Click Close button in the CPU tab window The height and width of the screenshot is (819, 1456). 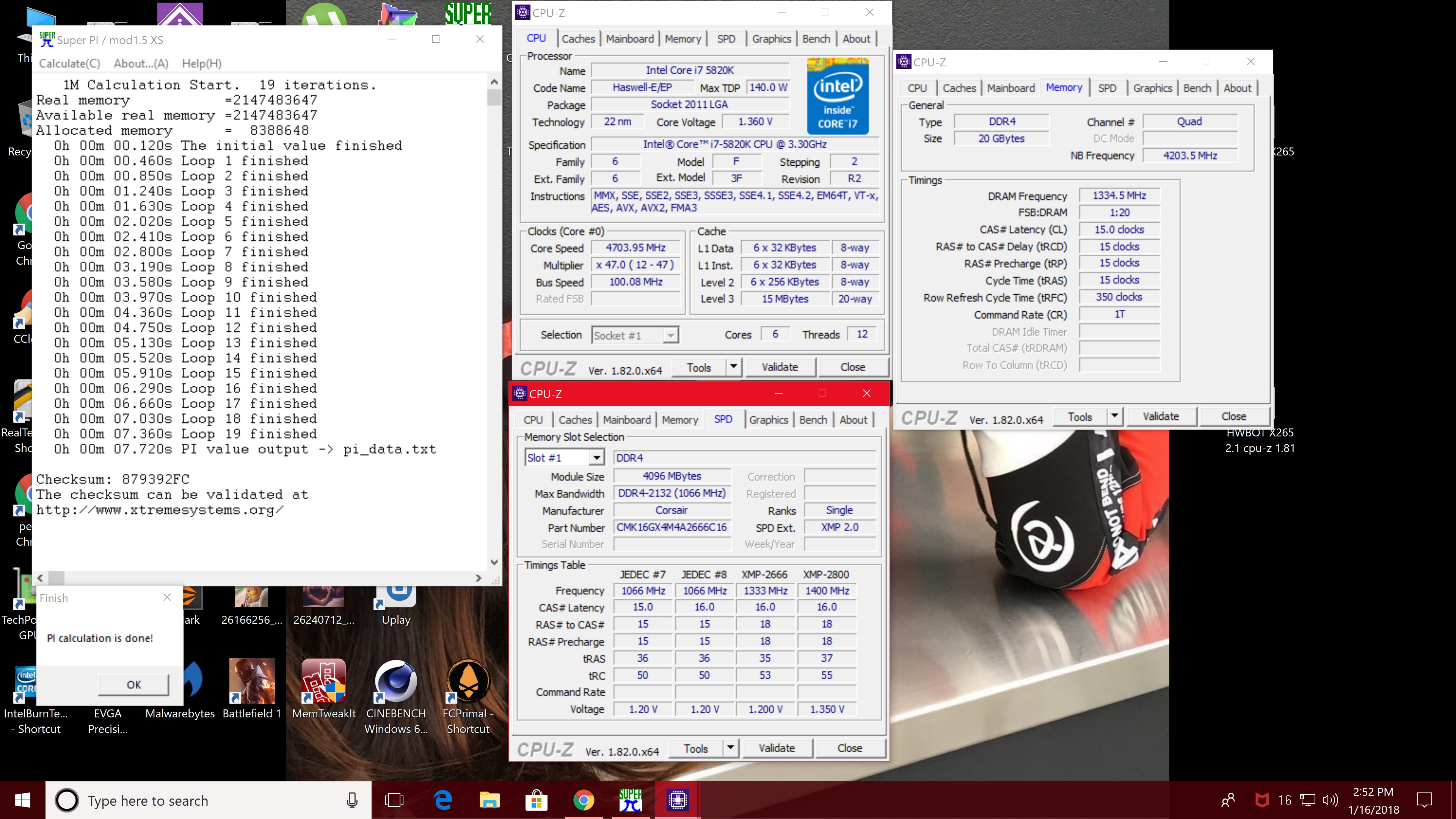[852, 367]
